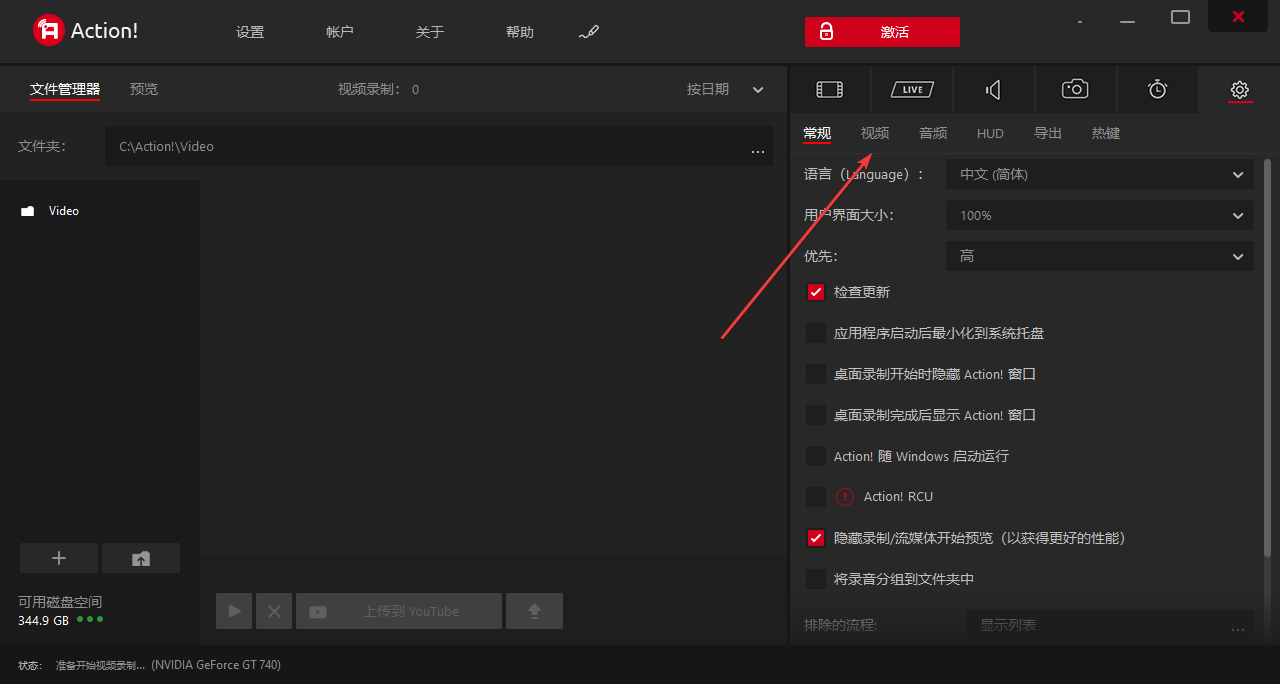Select the screenshot camera icon
The image size is (1280, 684).
tap(1075, 90)
